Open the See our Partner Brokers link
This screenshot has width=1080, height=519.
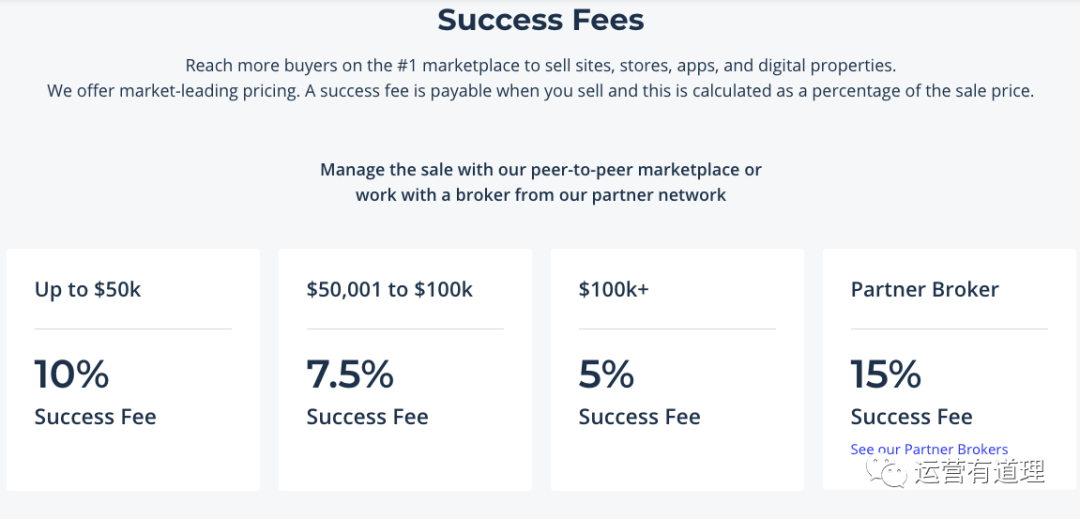[x=929, y=449]
